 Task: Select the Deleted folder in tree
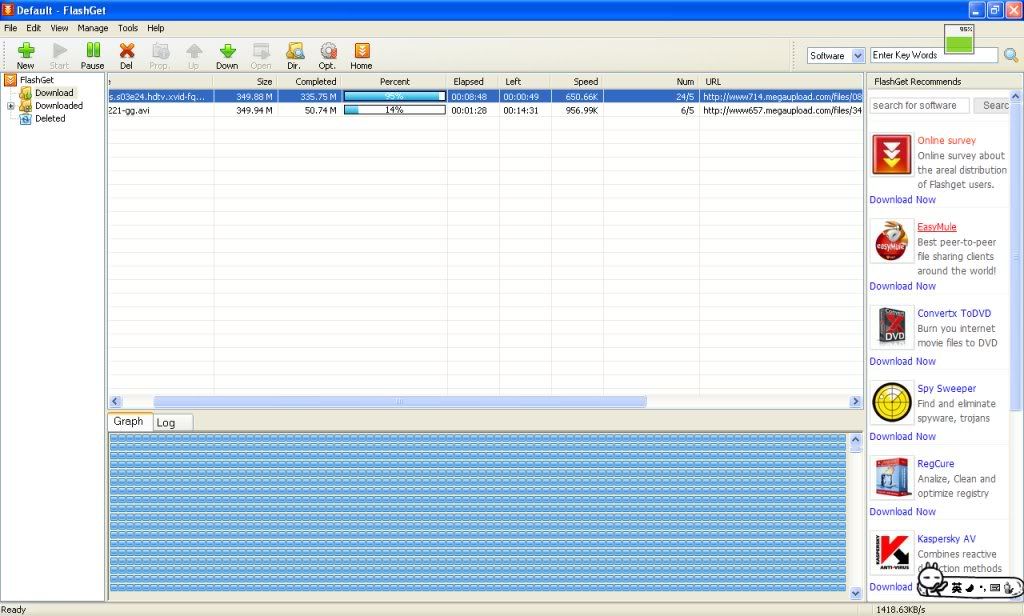[50, 119]
